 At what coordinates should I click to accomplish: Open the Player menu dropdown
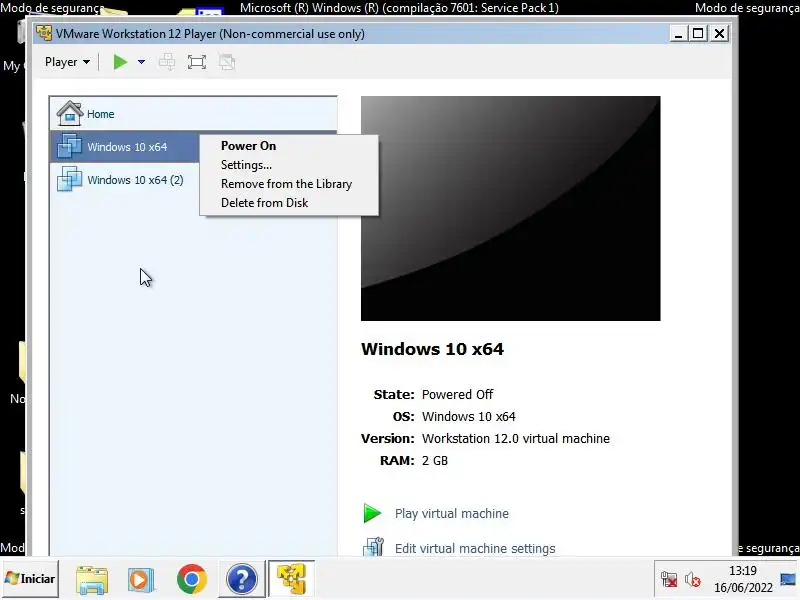coord(67,62)
